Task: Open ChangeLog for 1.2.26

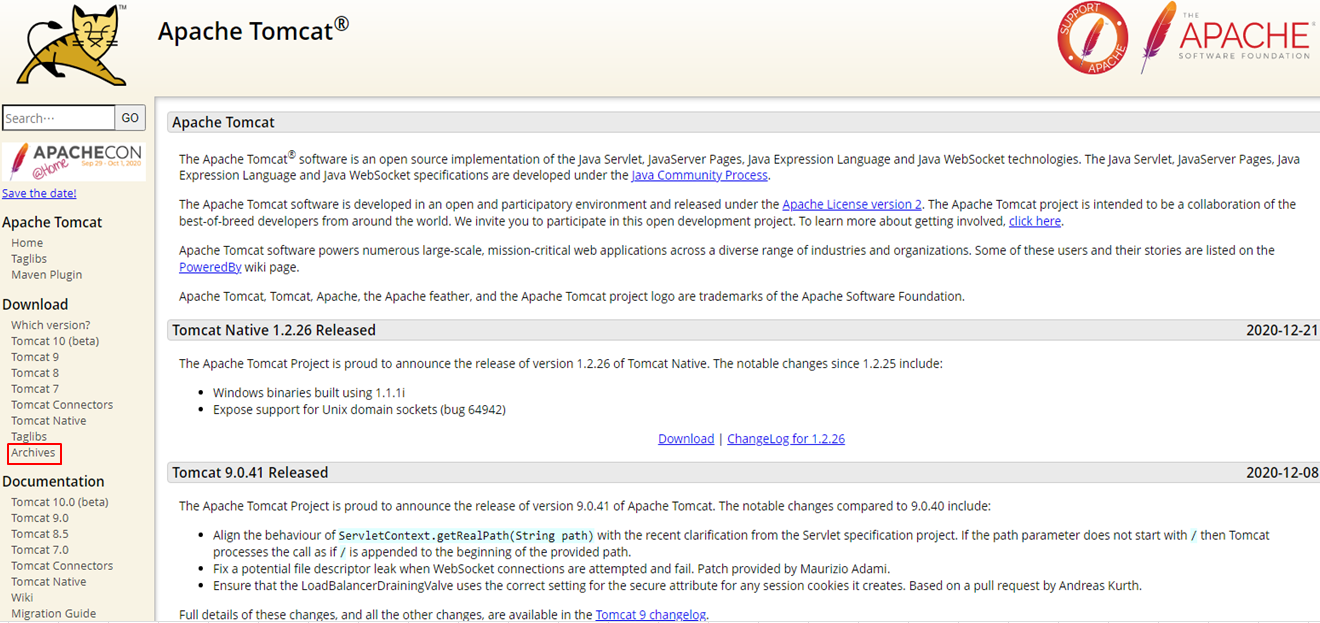Action: click(785, 439)
